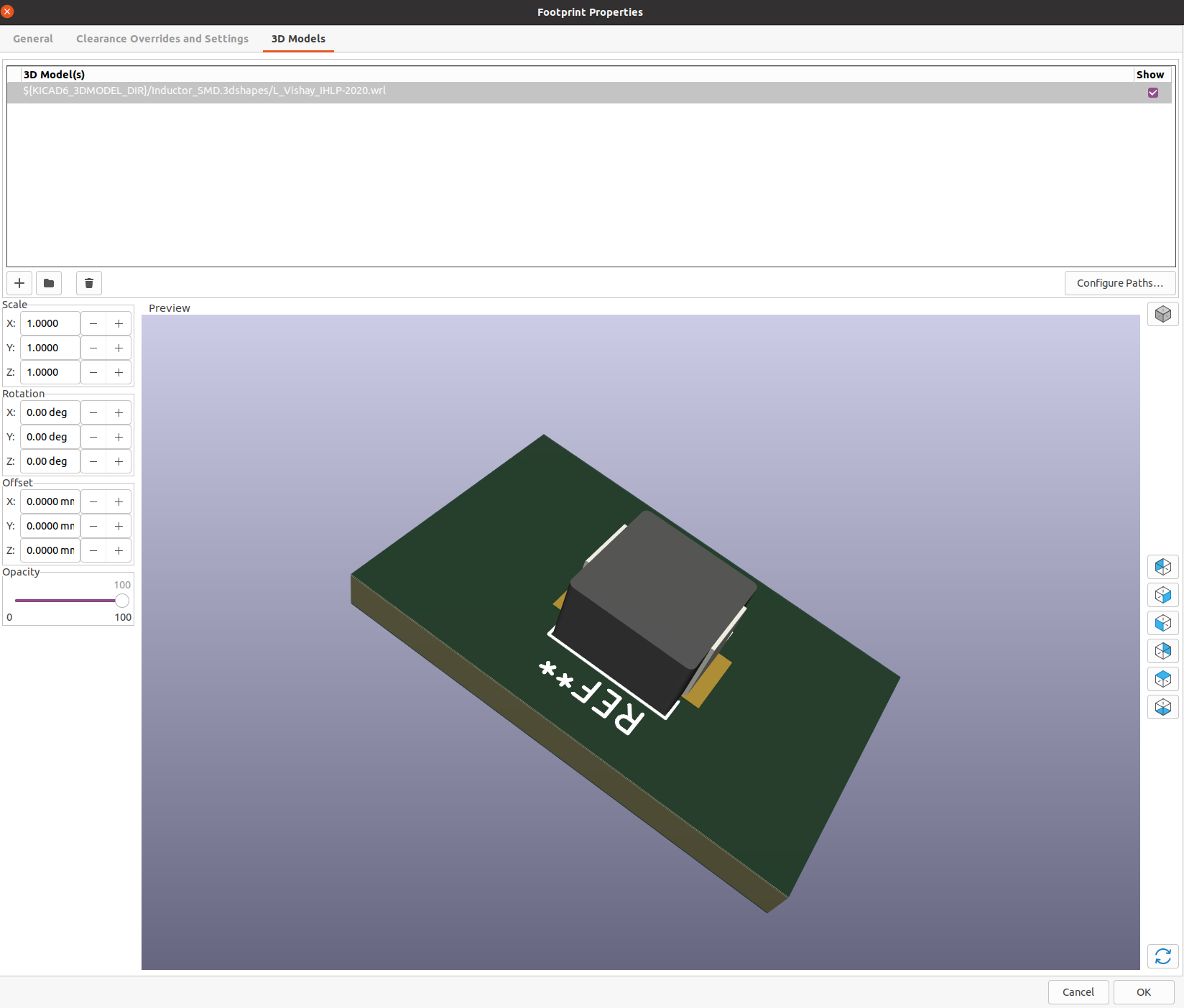This screenshot has height=1008, width=1184.
Task: Click the Configure Paths button
Action: 1119,283
